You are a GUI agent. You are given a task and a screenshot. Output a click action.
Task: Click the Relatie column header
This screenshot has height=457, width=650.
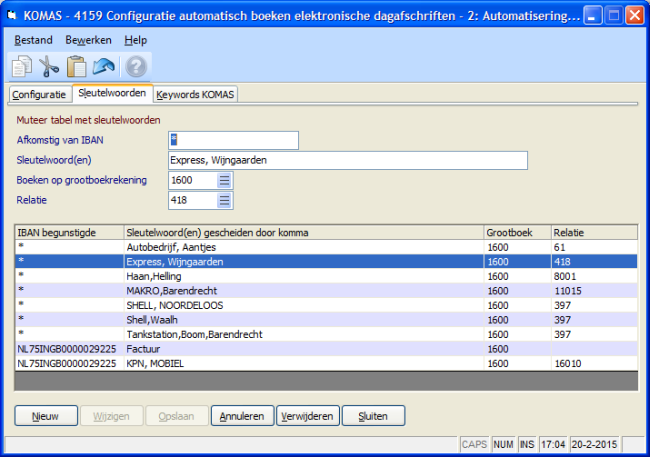(594, 233)
